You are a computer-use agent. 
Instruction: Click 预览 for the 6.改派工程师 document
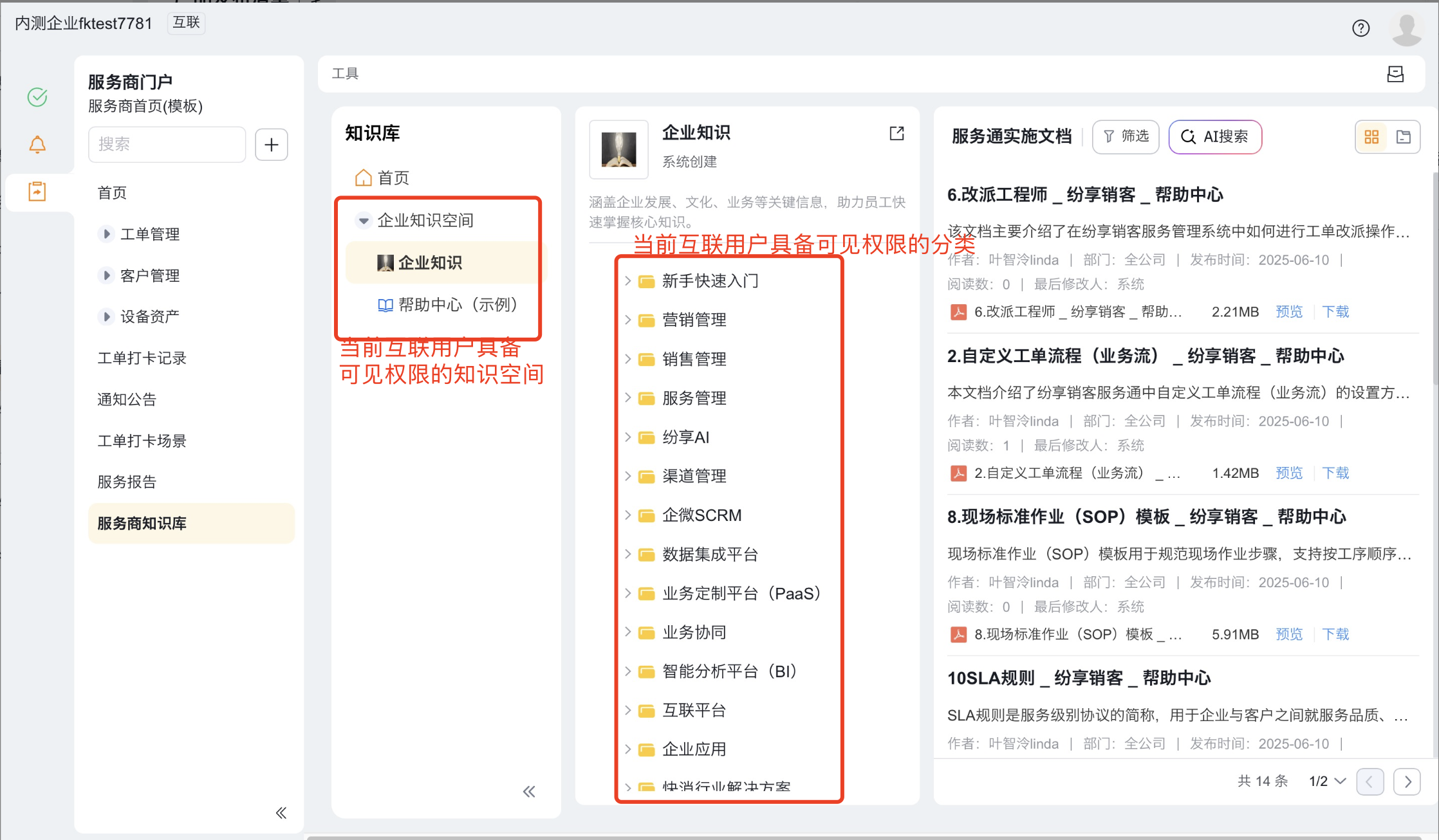tap(1288, 312)
